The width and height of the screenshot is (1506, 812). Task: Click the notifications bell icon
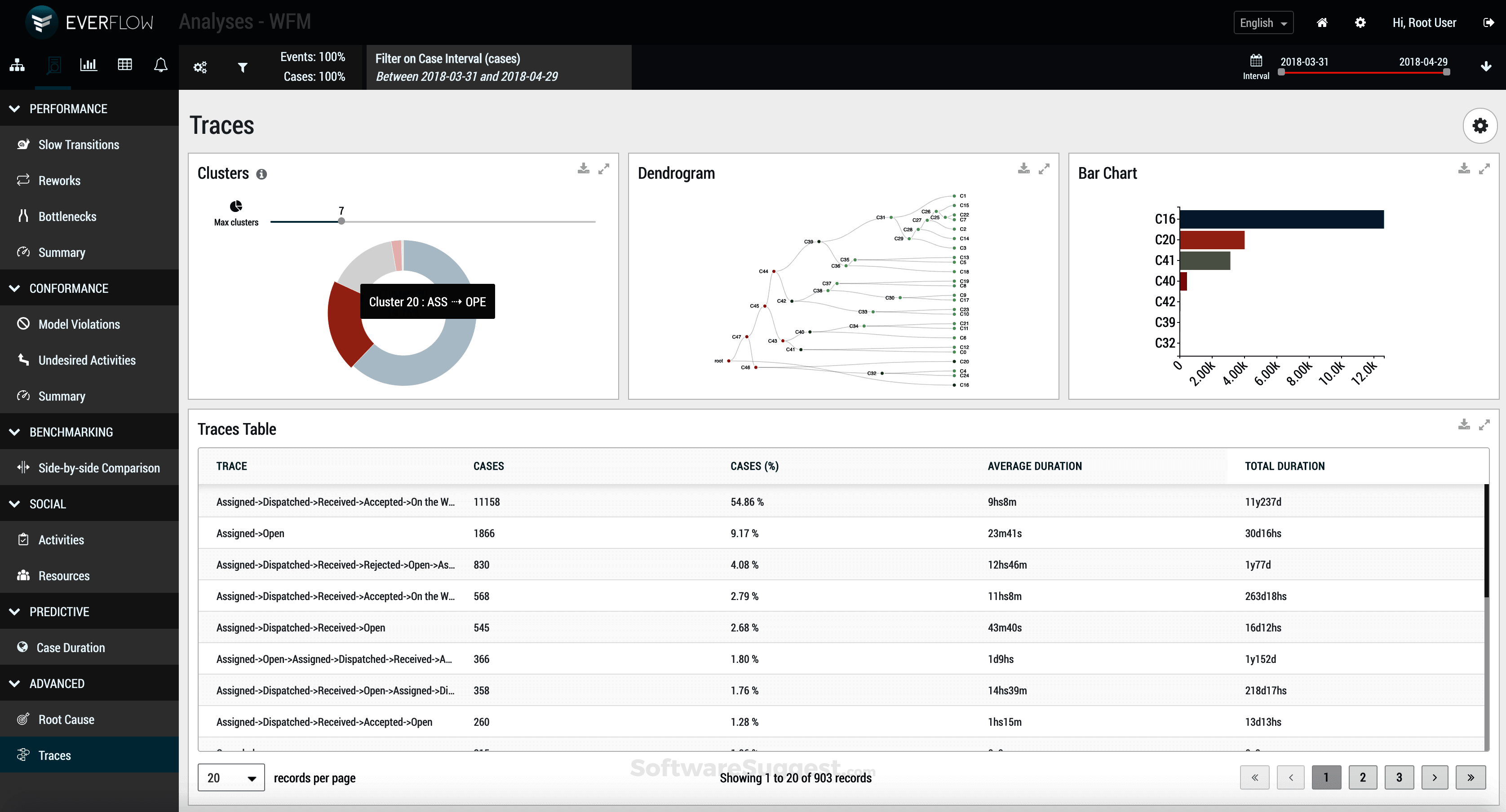[160, 64]
